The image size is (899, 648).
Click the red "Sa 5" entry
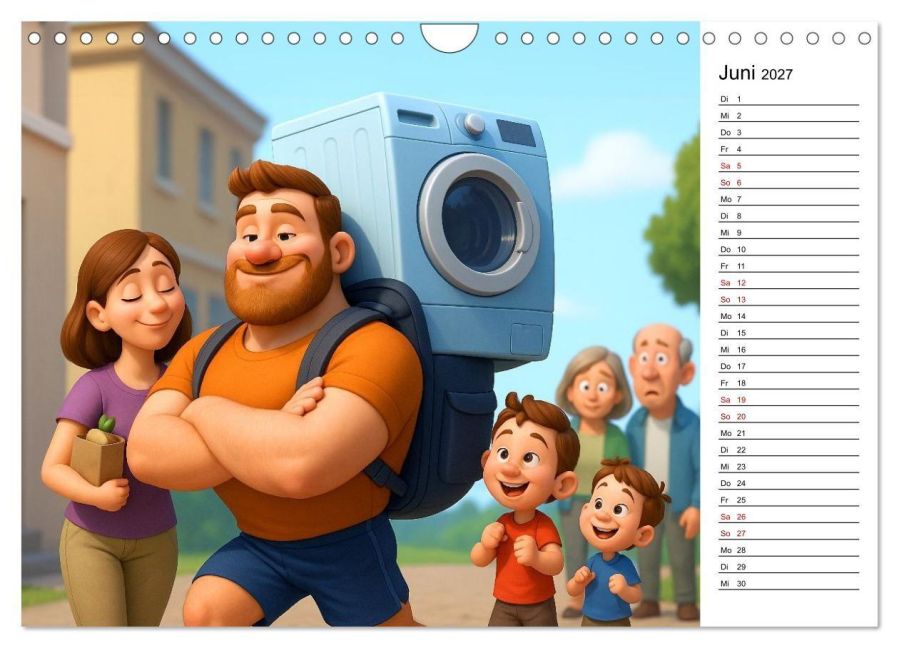point(789,166)
